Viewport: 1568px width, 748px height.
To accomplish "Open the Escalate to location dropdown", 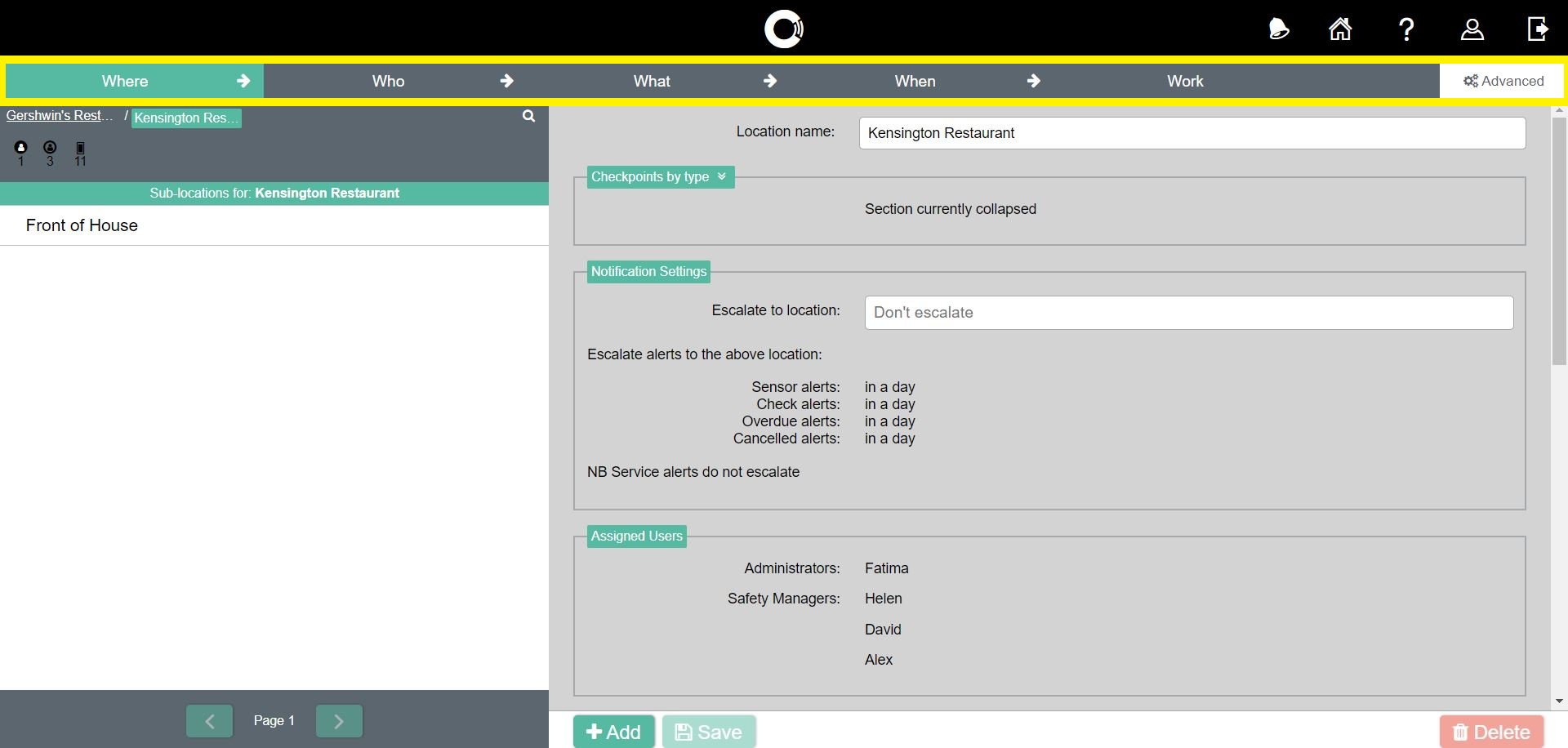I will coord(1188,312).
